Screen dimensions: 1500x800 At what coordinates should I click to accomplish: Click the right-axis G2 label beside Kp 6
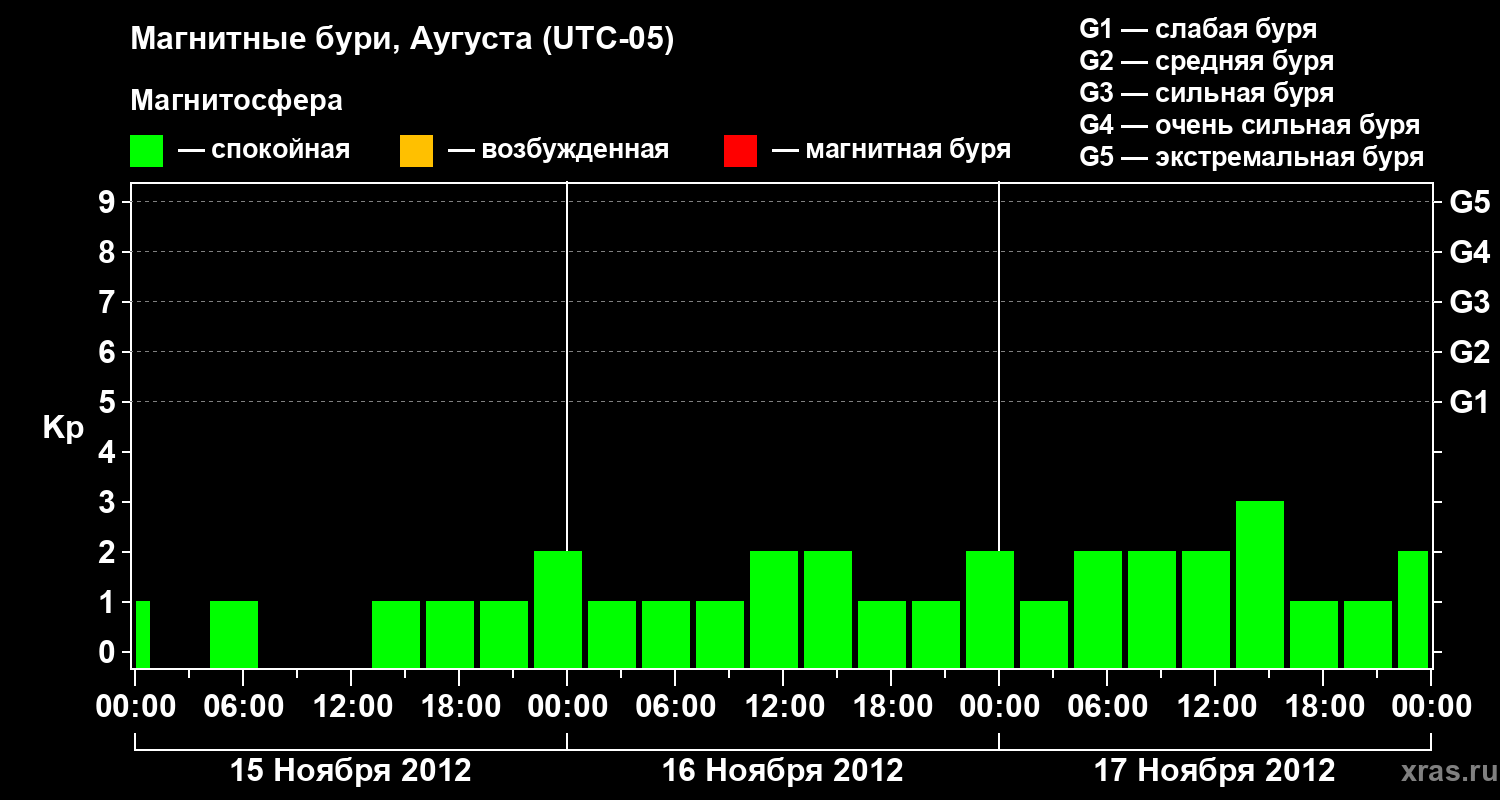pyautogui.click(x=1470, y=352)
